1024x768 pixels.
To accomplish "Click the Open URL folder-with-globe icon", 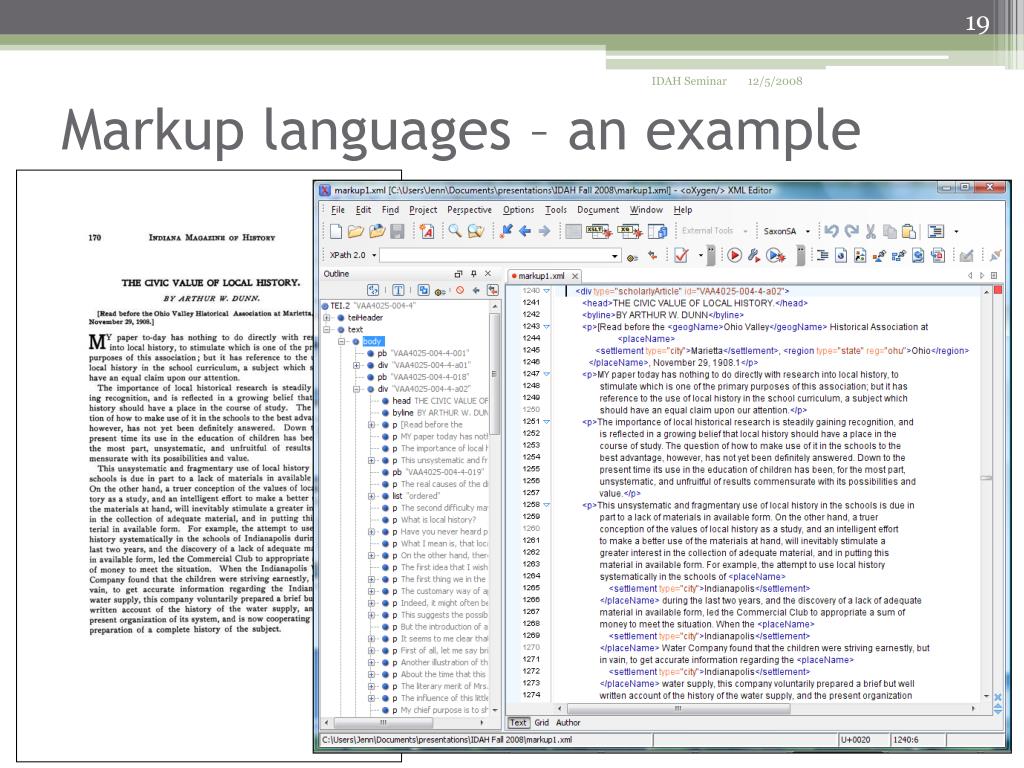I will [x=377, y=231].
